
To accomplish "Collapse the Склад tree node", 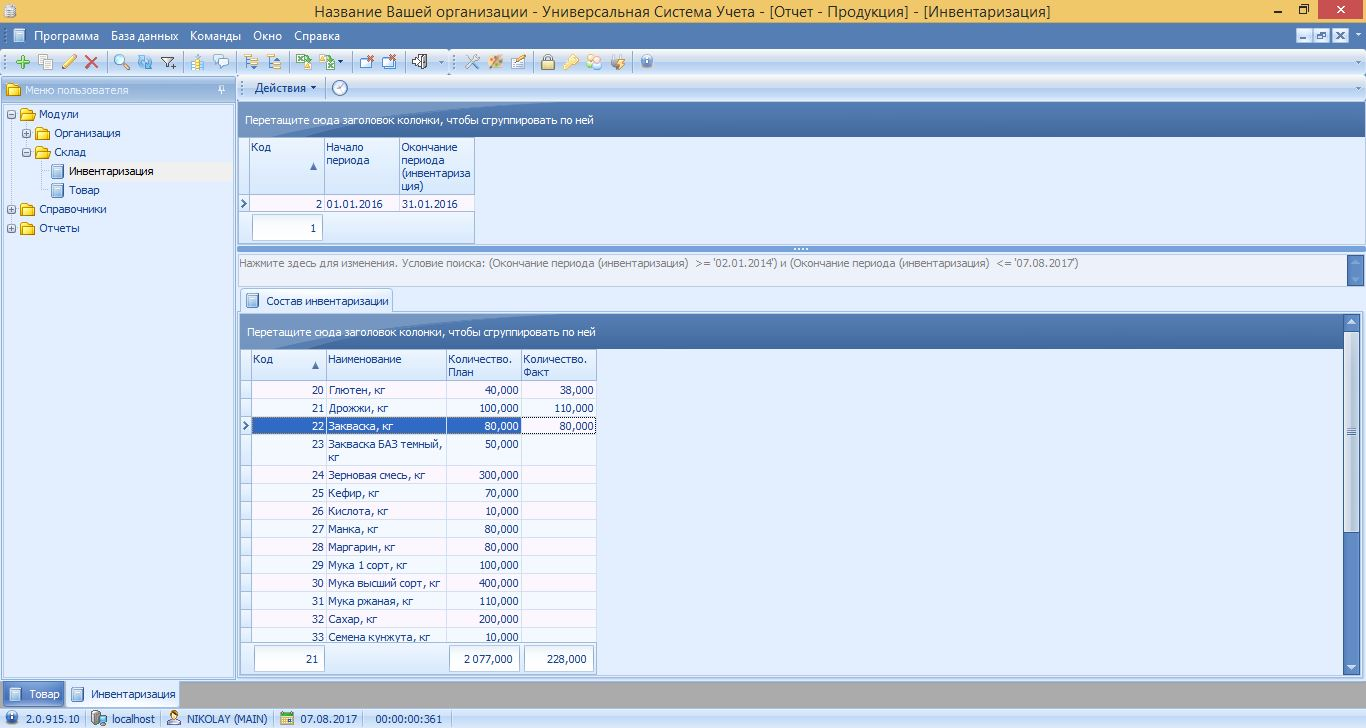I will (27, 153).
